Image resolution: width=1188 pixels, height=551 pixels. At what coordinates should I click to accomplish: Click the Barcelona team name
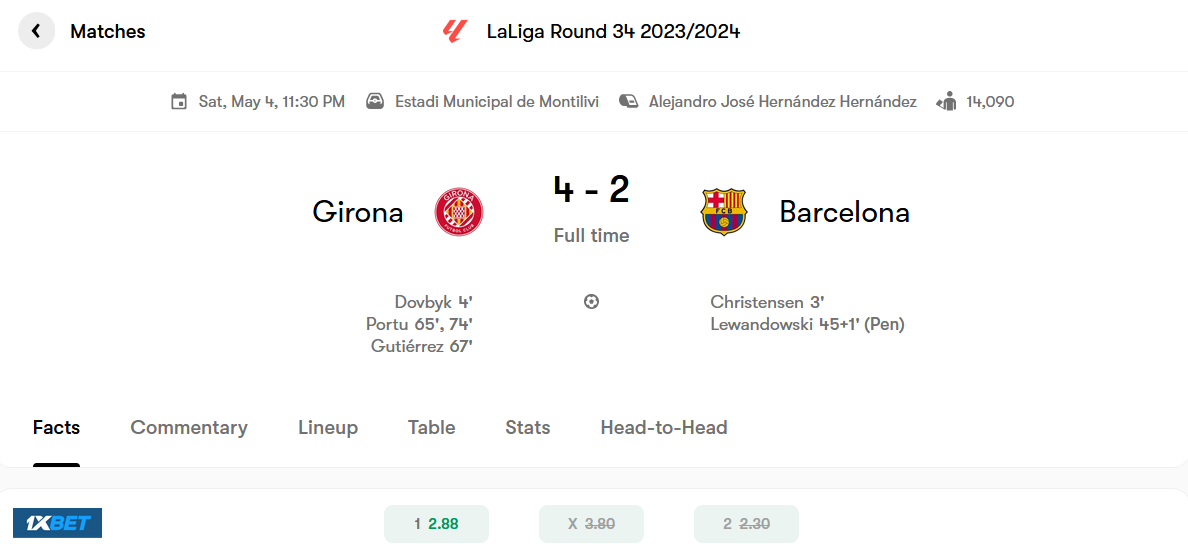pos(844,212)
